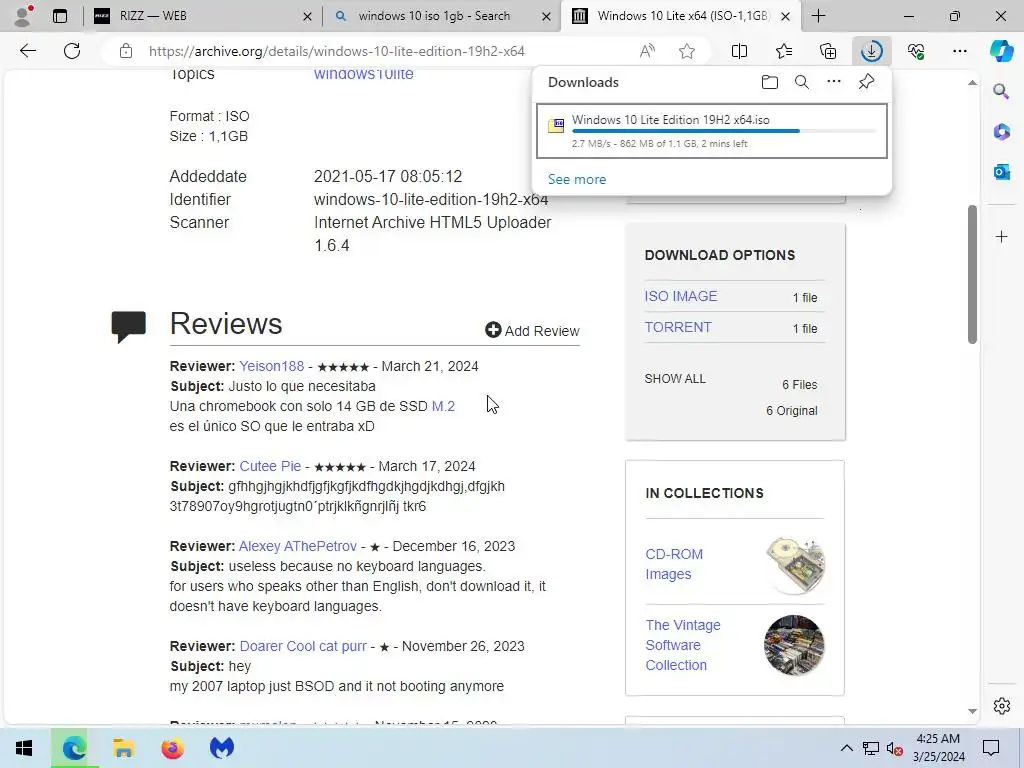Switch to windows 10 iso 1gb Search tab
The image size is (1024, 768).
[442, 16]
